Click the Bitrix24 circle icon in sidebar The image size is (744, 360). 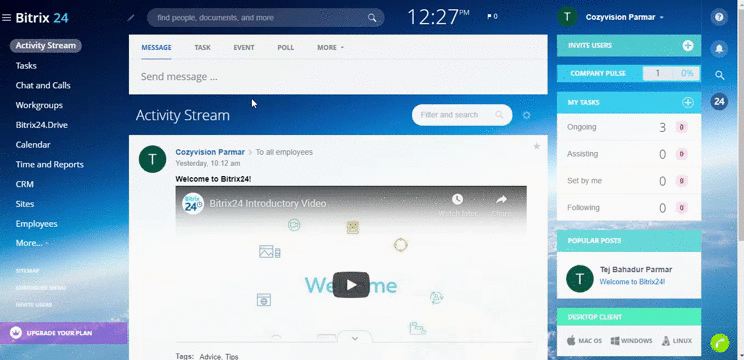point(719,102)
